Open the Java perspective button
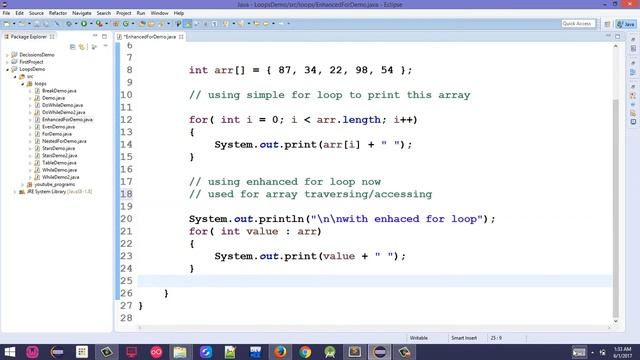 [x=626, y=24]
